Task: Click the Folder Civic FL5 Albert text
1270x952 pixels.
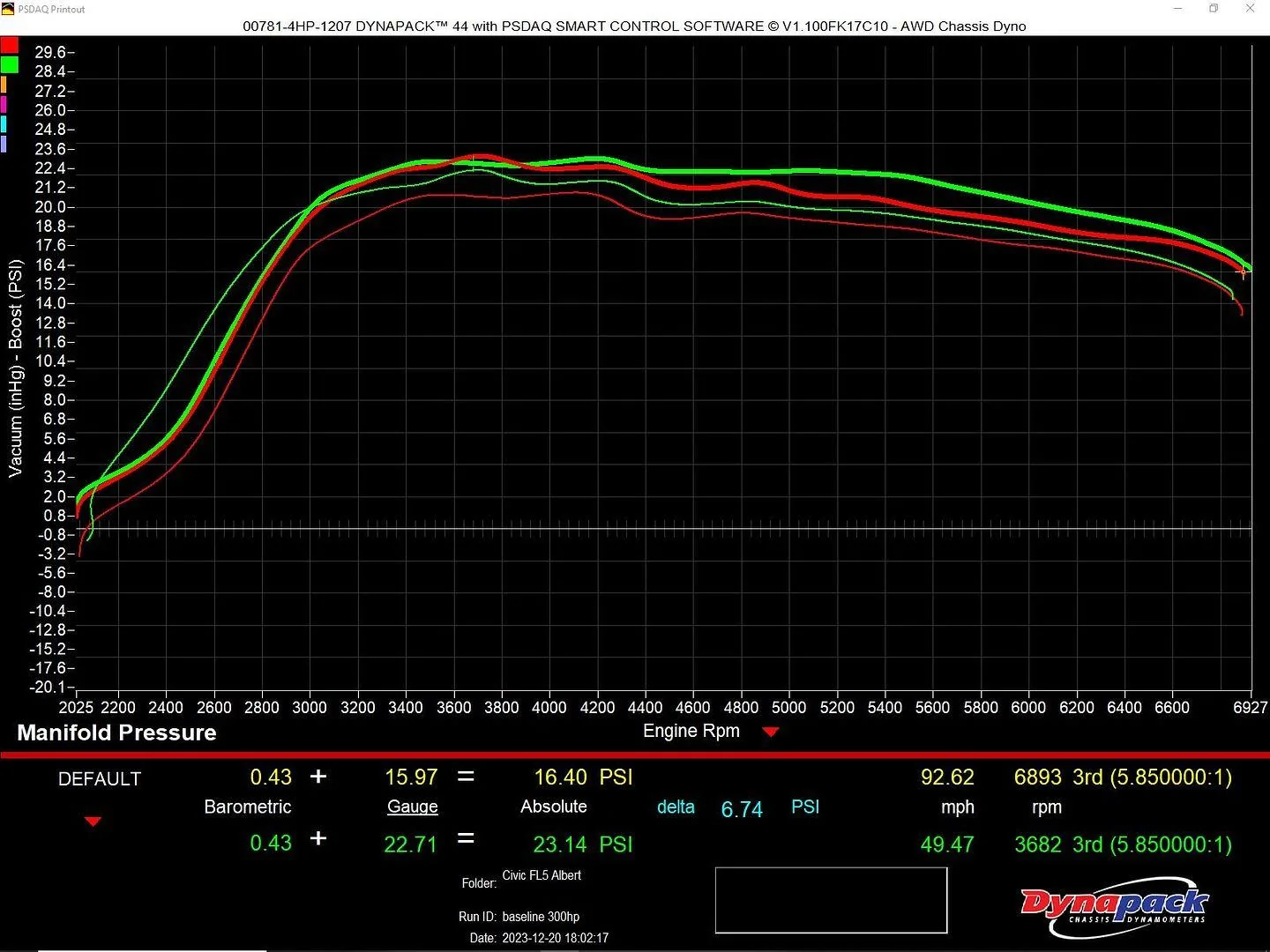Action: pos(521,879)
